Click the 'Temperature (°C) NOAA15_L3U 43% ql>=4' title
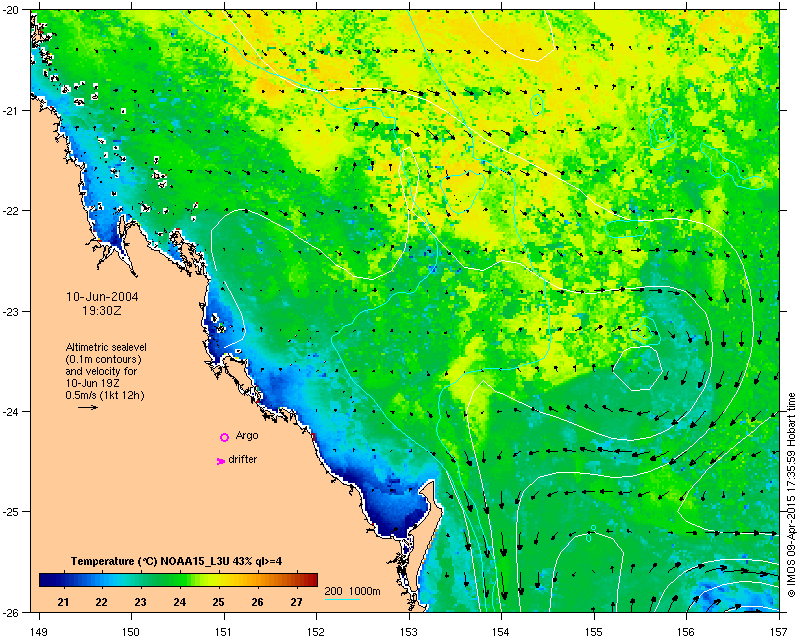The height and width of the screenshot is (640, 800). click(177, 561)
